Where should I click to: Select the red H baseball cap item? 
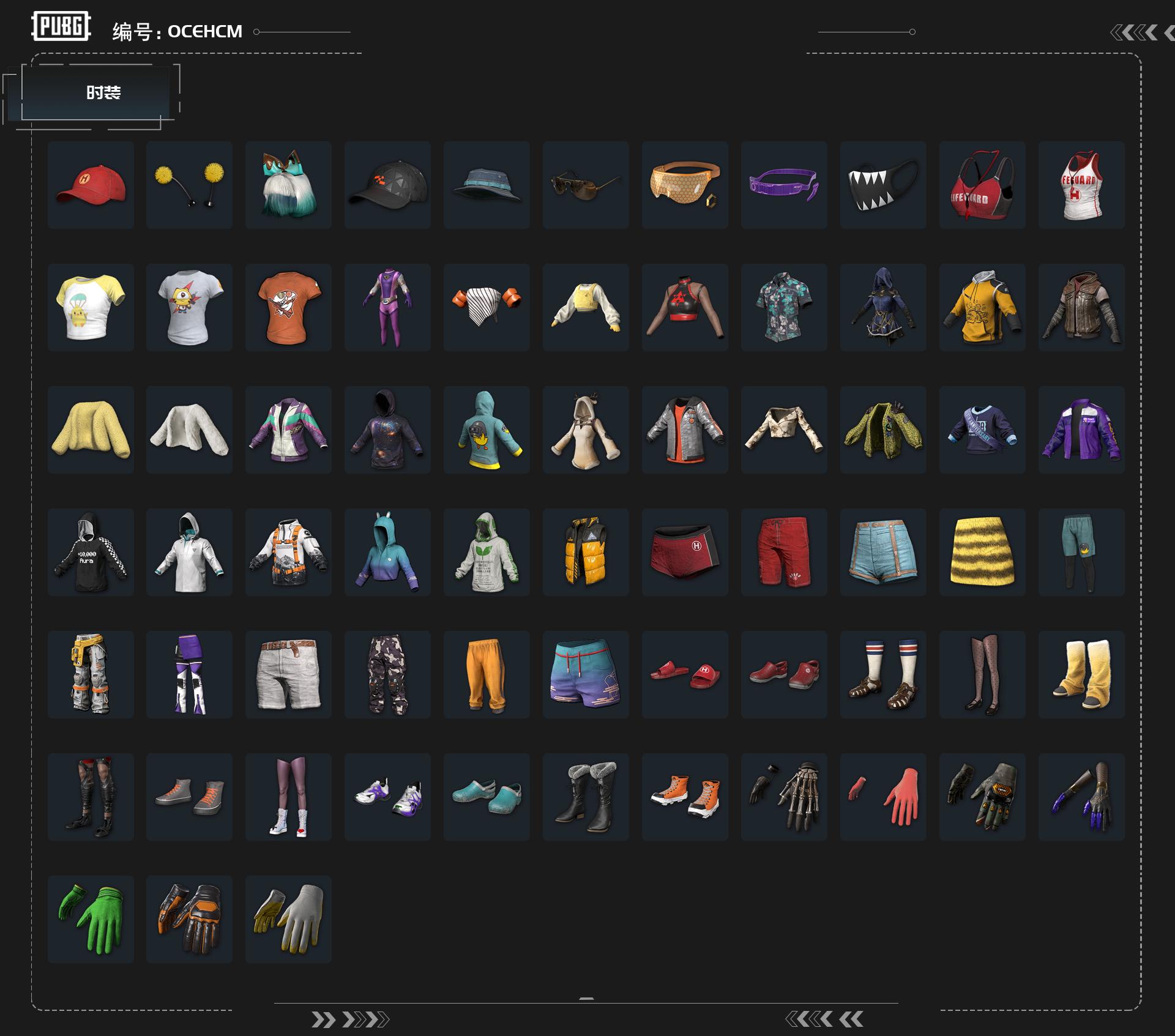[91, 185]
